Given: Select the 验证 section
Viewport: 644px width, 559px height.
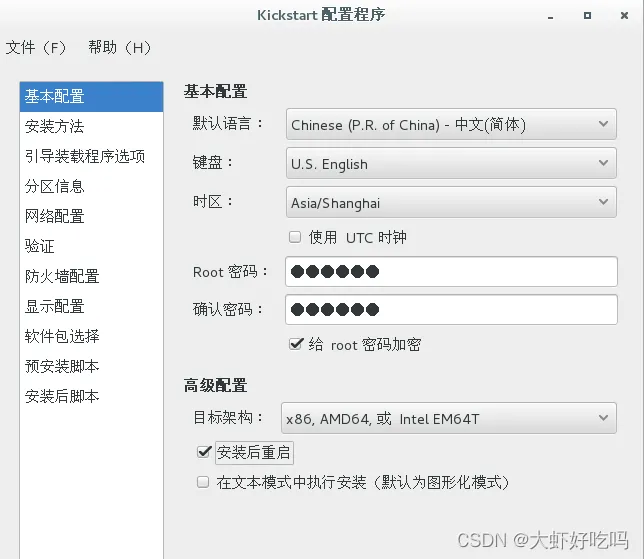Looking at the screenshot, I should [91, 246].
